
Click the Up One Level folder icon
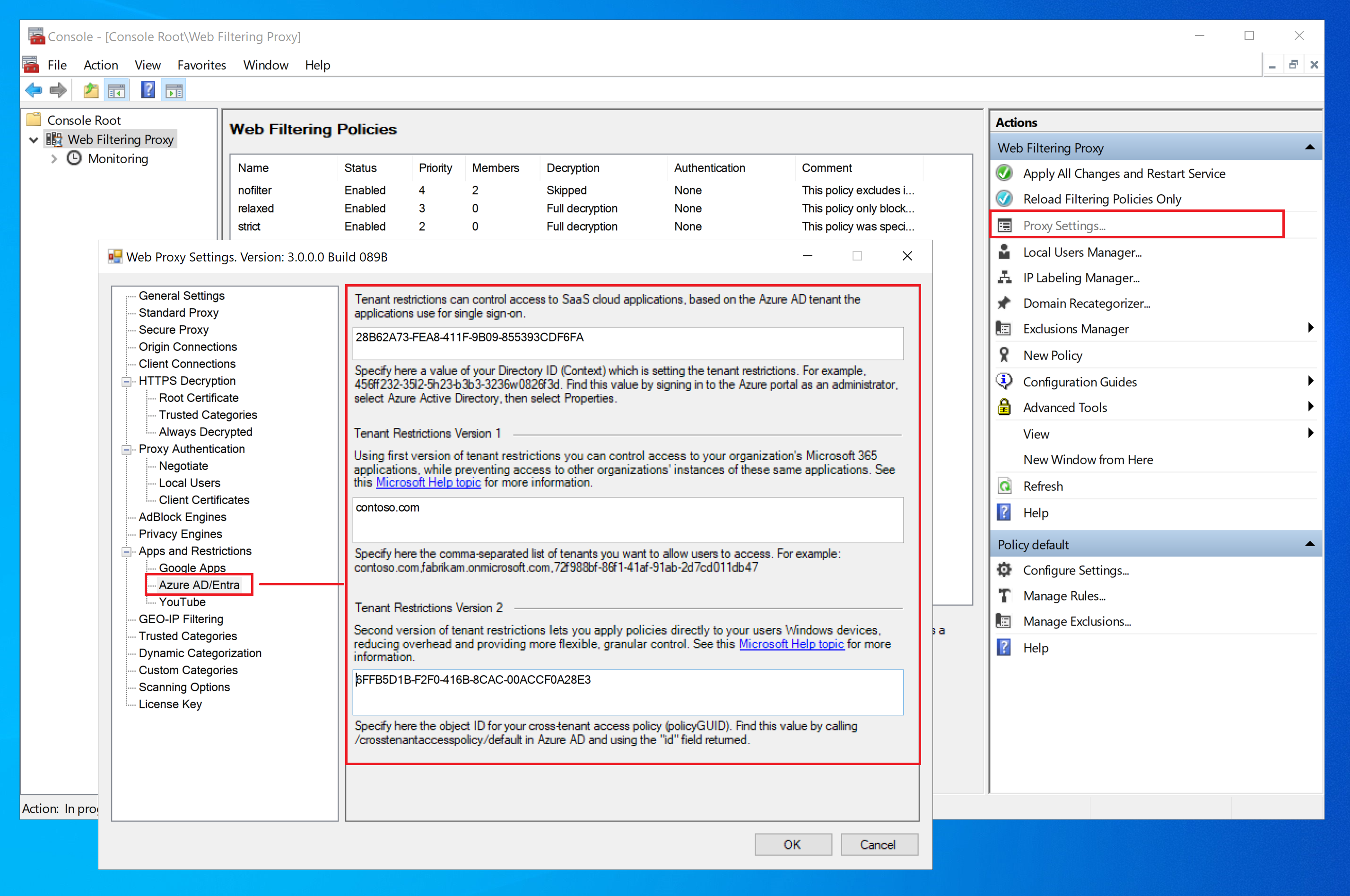coord(91,90)
